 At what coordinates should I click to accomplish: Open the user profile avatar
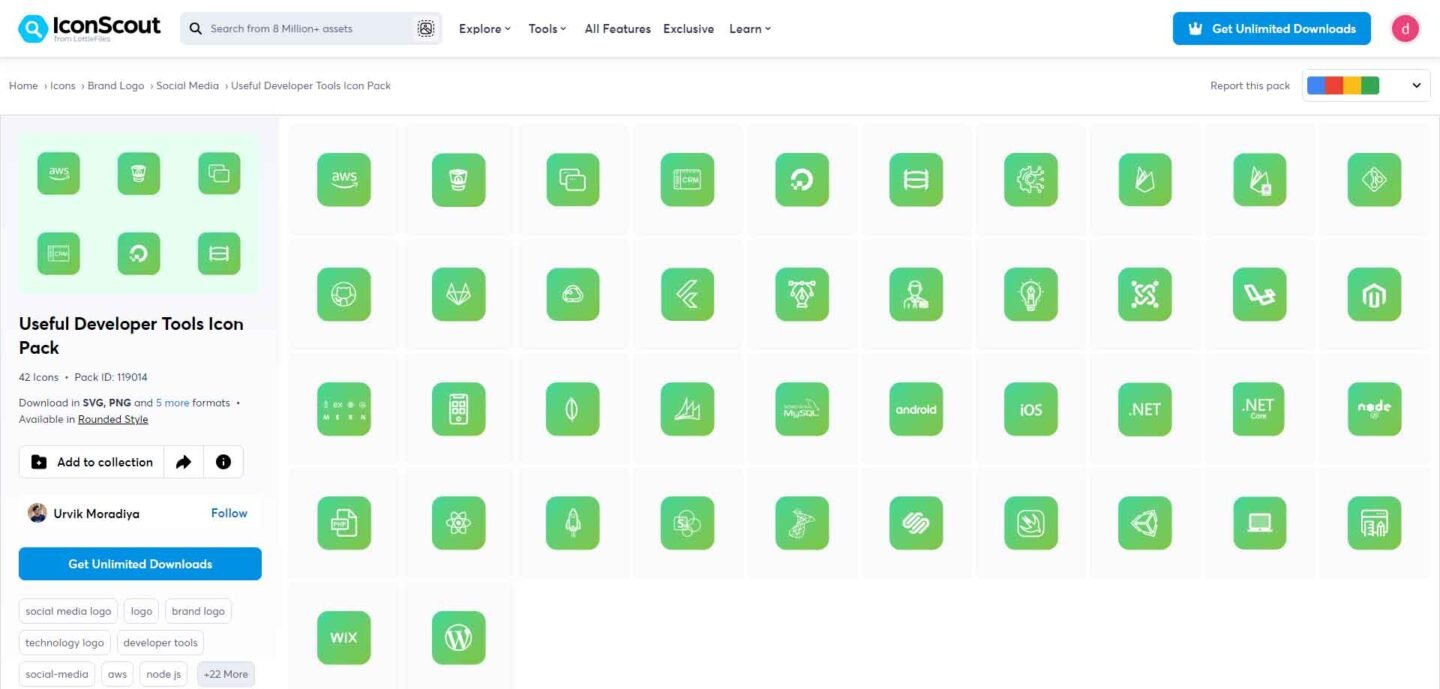[1405, 29]
